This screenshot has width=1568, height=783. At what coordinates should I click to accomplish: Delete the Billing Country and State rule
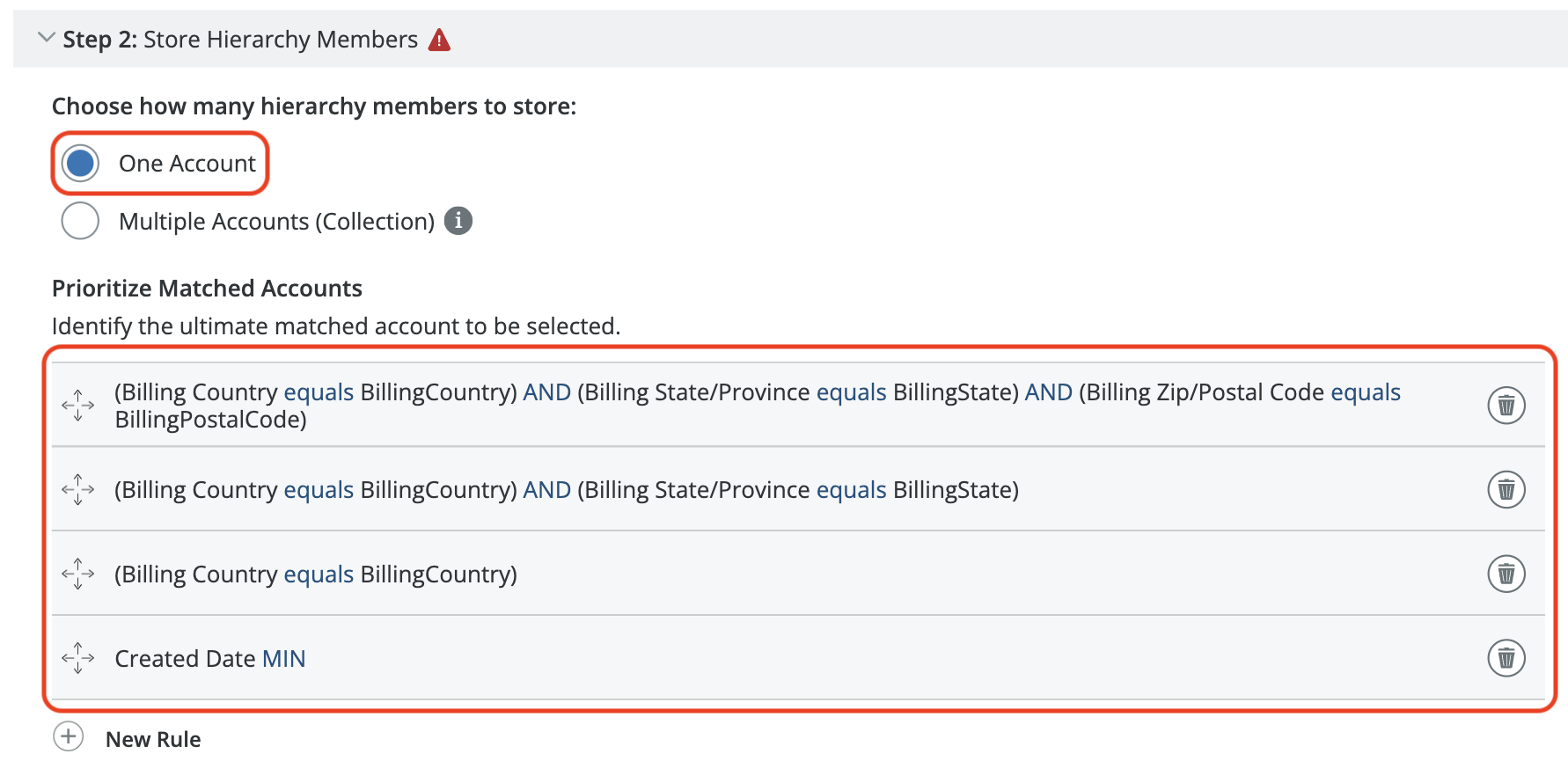click(1506, 489)
